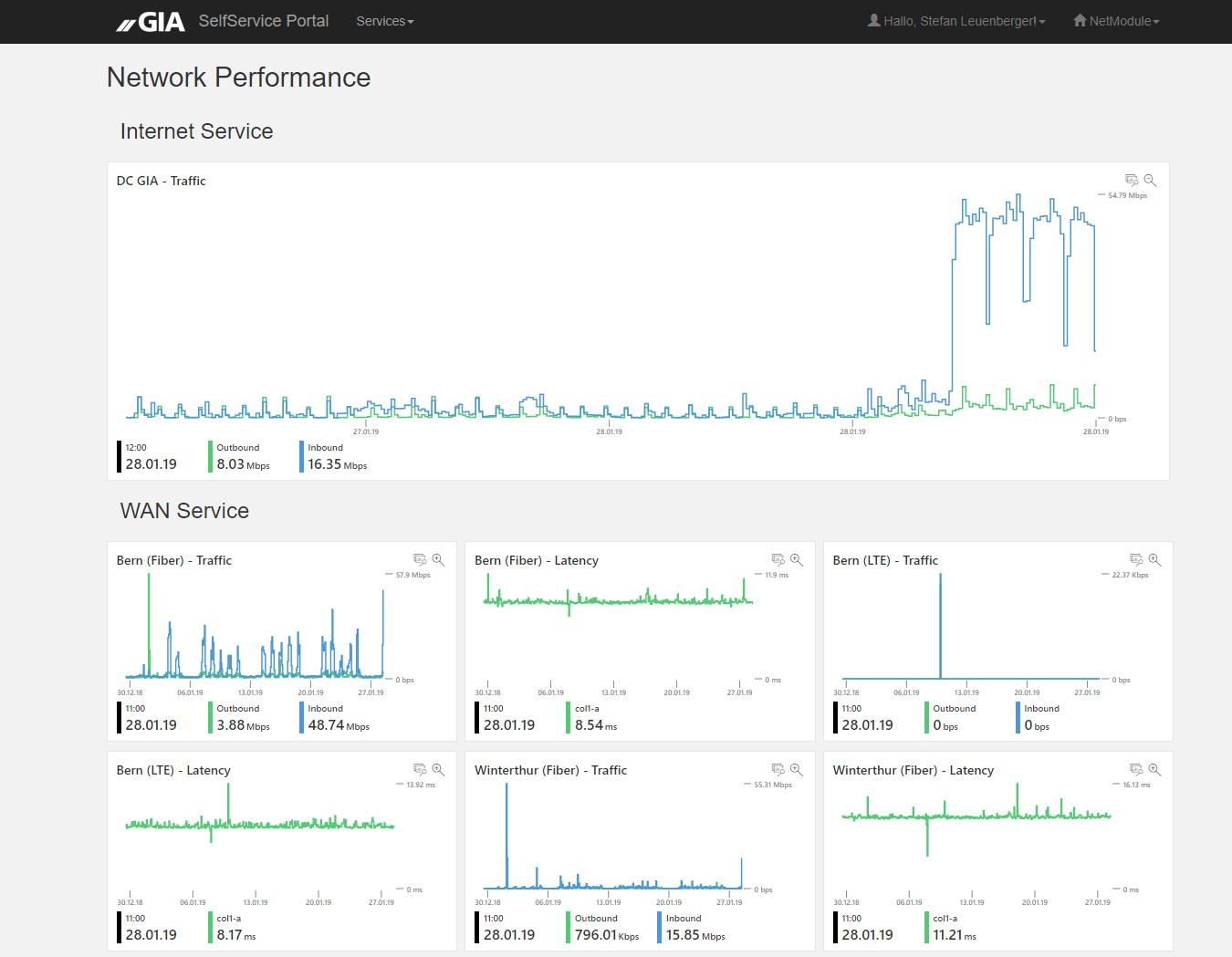Click the WAN Service section heading
The height and width of the screenshot is (957, 1232).
[x=184, y=511]
